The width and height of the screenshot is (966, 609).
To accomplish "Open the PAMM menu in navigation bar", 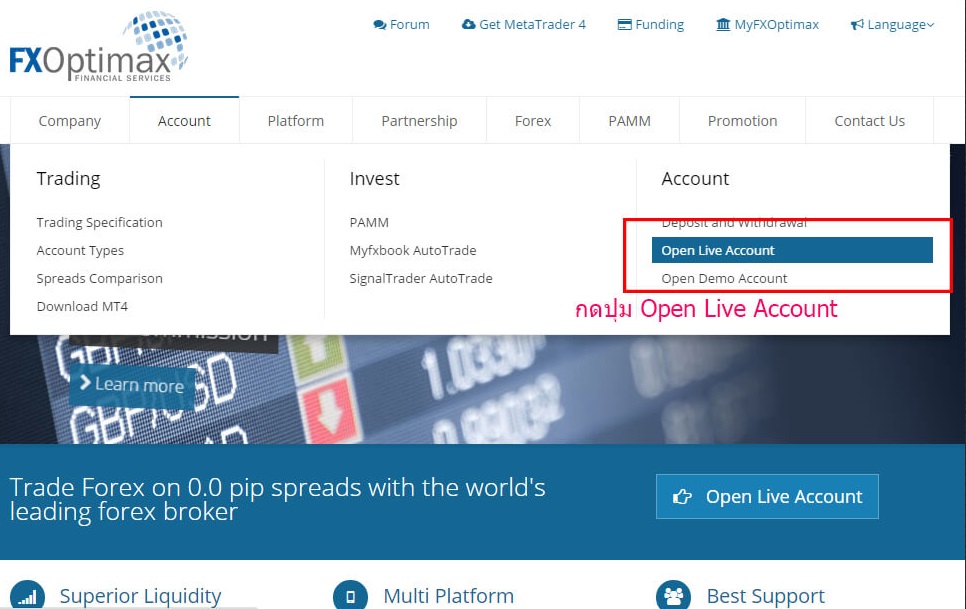I will [x=630, y=121].
